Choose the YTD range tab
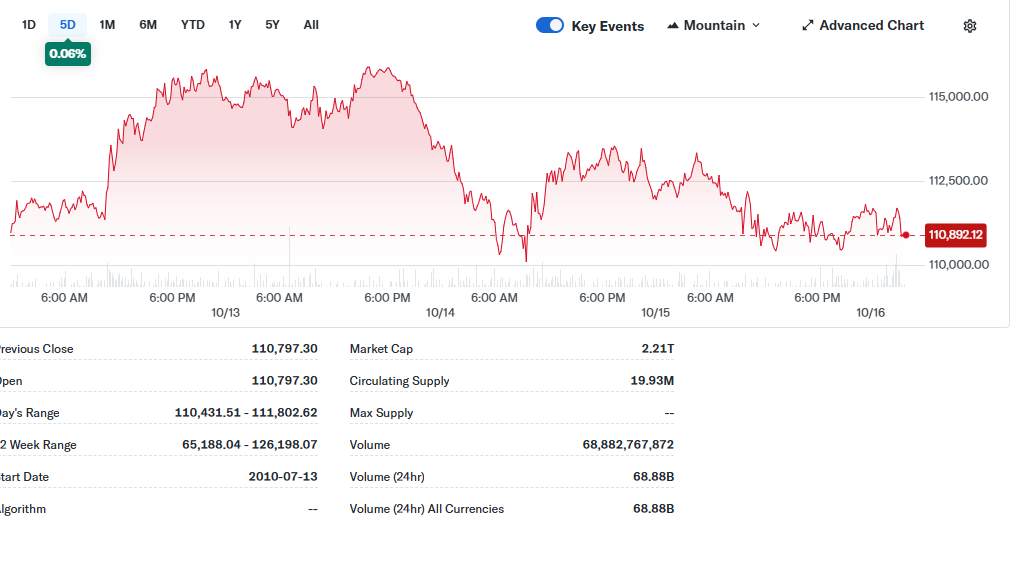 click(192, 25)
